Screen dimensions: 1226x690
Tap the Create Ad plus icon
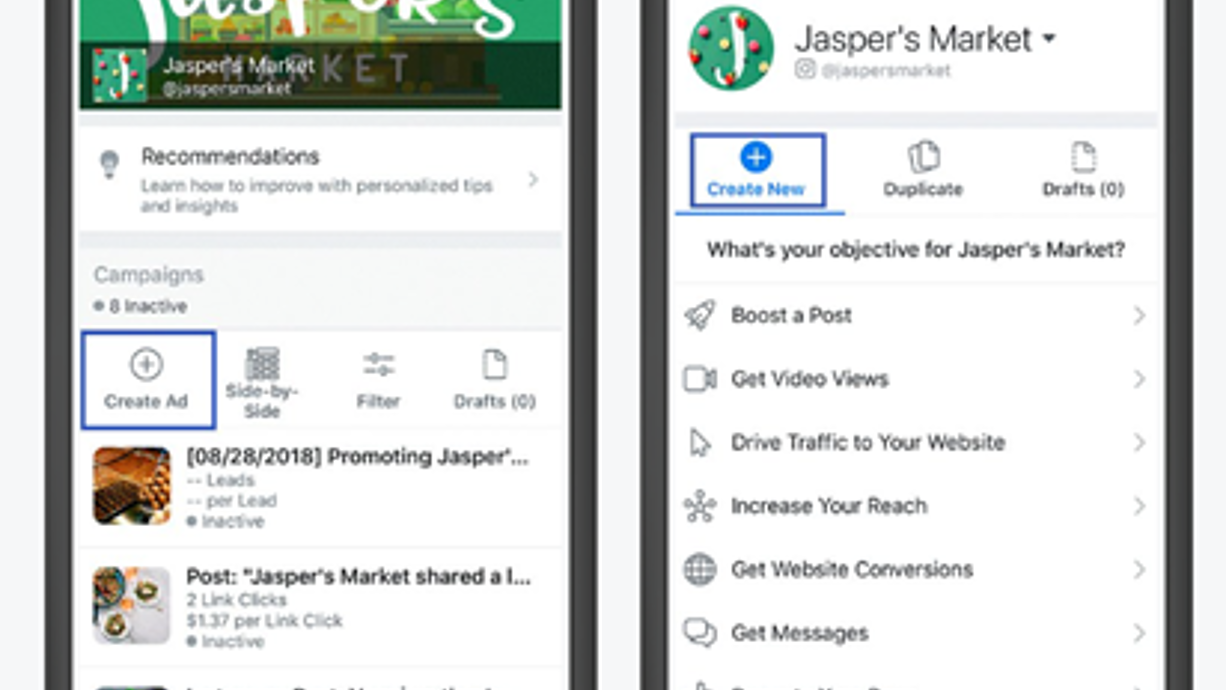tap(146, 365)
